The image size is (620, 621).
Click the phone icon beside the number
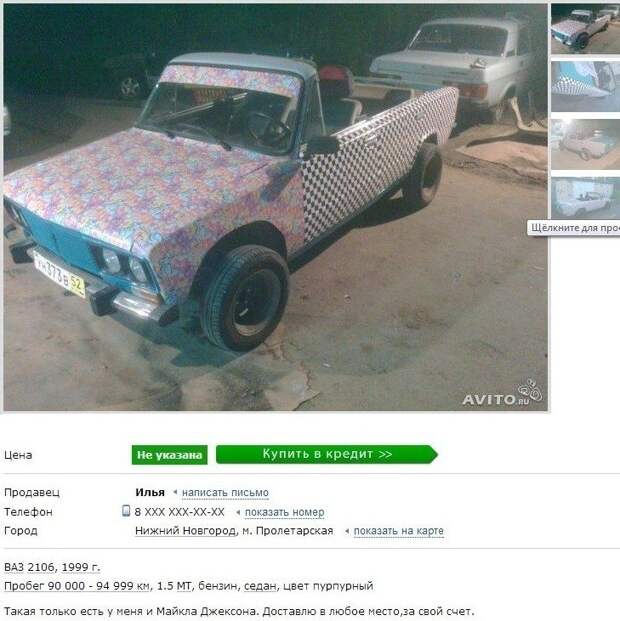[x=126, y=511]
